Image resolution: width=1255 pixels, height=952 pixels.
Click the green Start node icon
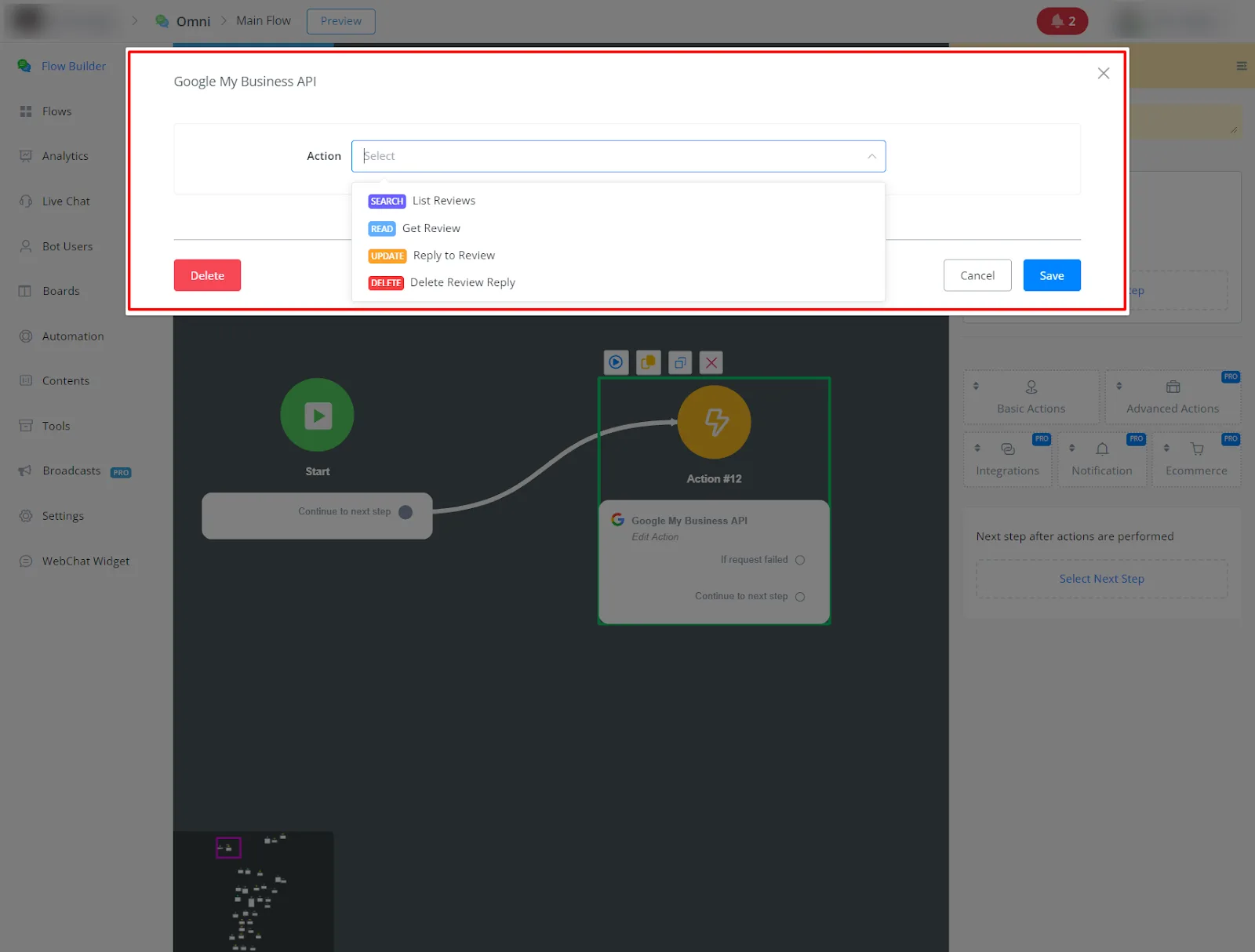point(318,415)
